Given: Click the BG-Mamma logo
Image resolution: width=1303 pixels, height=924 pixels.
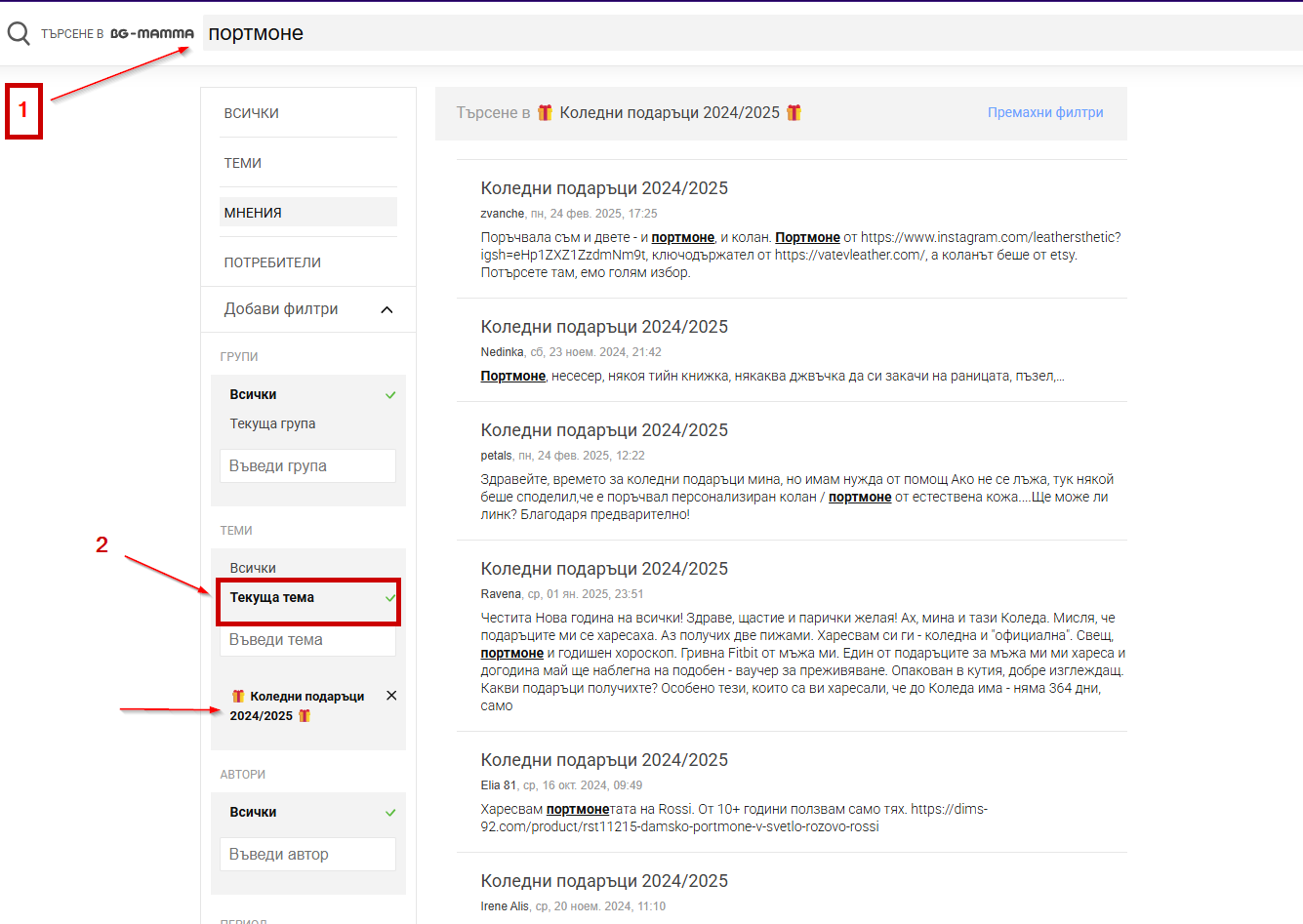Looking at the screenshot, I should click(151, 33).
